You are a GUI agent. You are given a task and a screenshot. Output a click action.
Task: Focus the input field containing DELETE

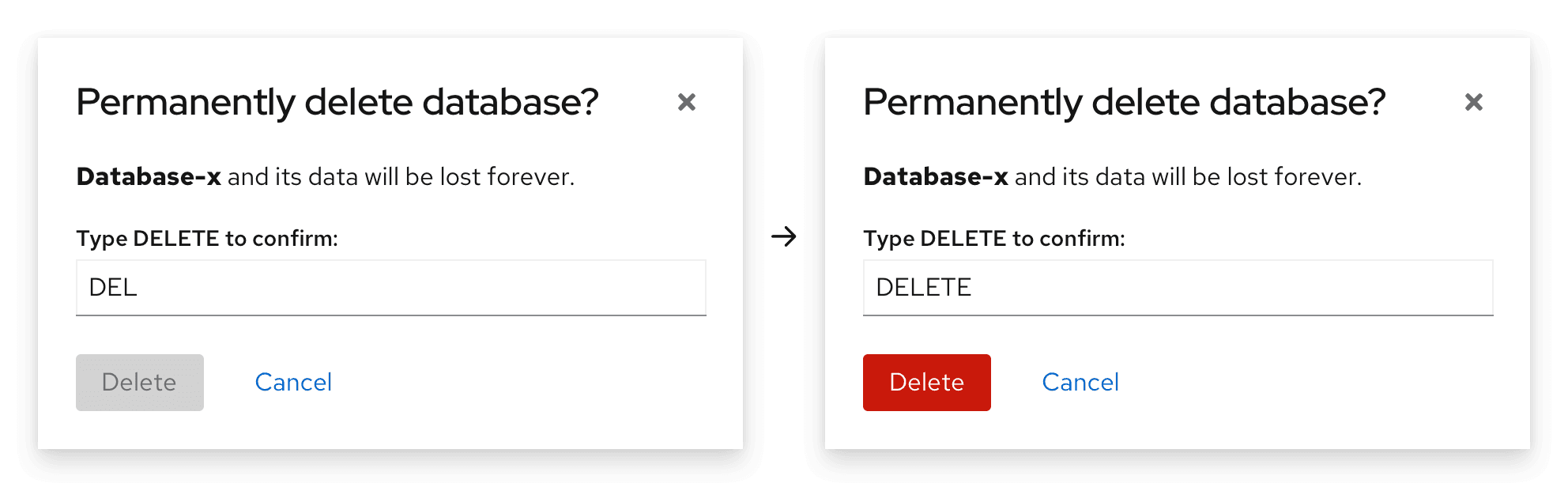point(1178,288)
